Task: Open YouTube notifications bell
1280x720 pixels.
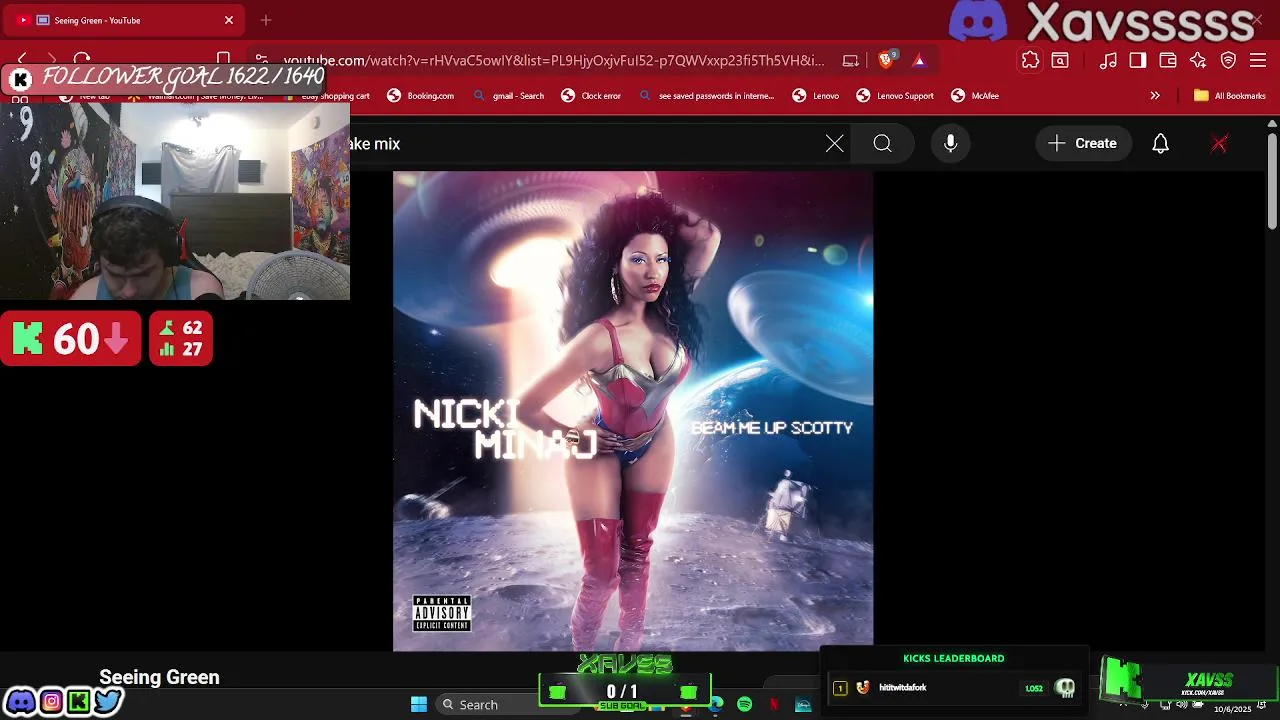Action: click(x=1160, y=143)
